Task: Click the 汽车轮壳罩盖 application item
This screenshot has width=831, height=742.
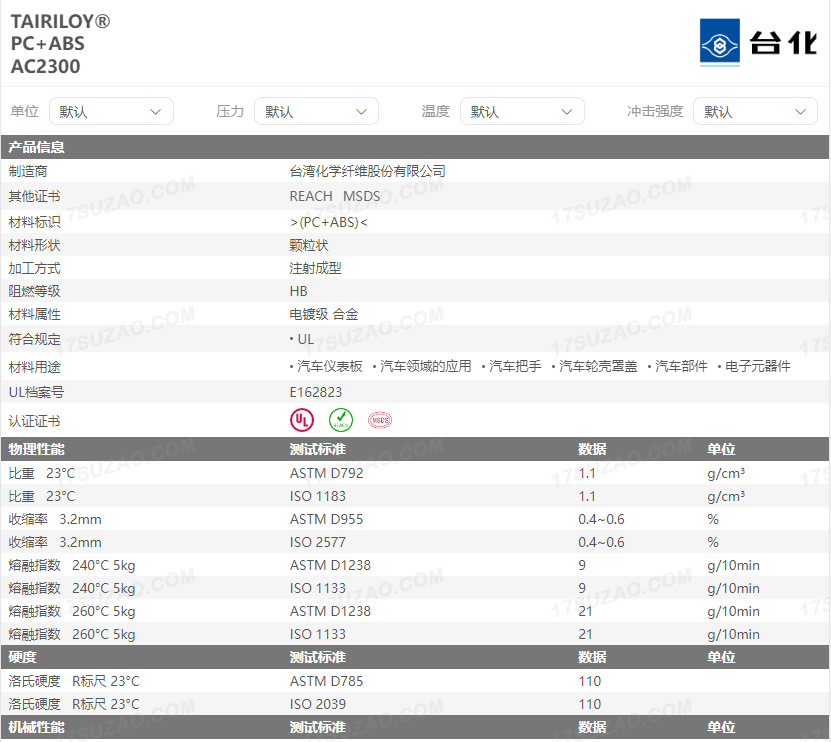Action: [x=598, y=366]
